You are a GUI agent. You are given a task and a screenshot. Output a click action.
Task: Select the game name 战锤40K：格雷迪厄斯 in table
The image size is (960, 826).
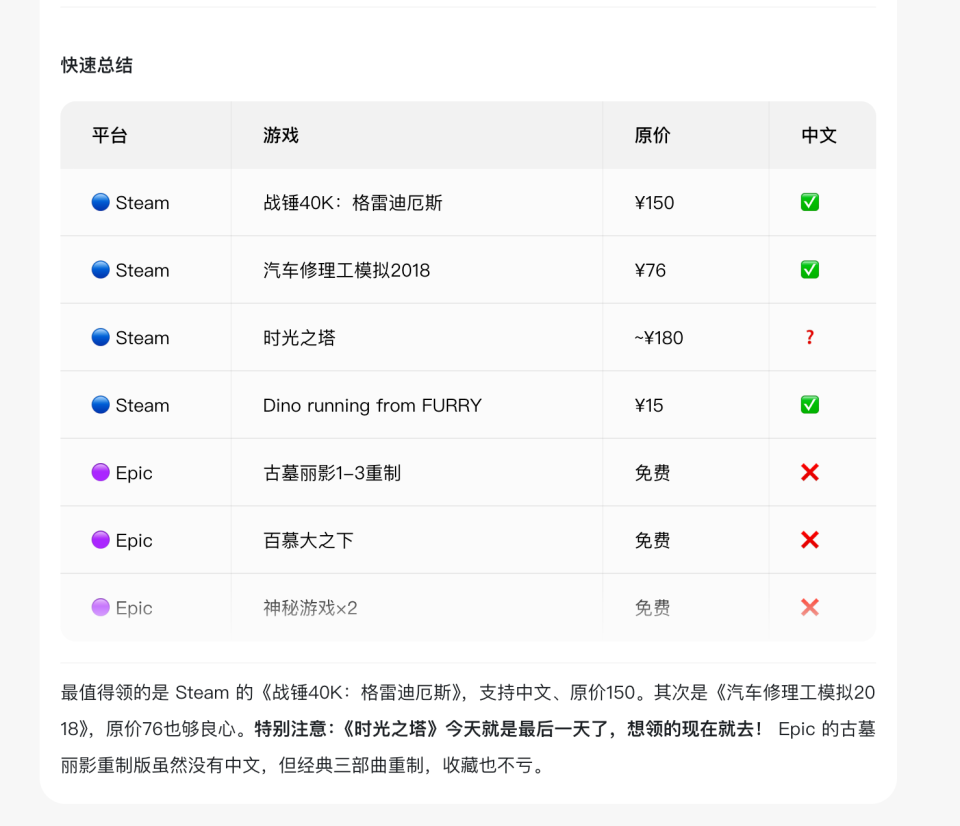(x=353, y=203)
